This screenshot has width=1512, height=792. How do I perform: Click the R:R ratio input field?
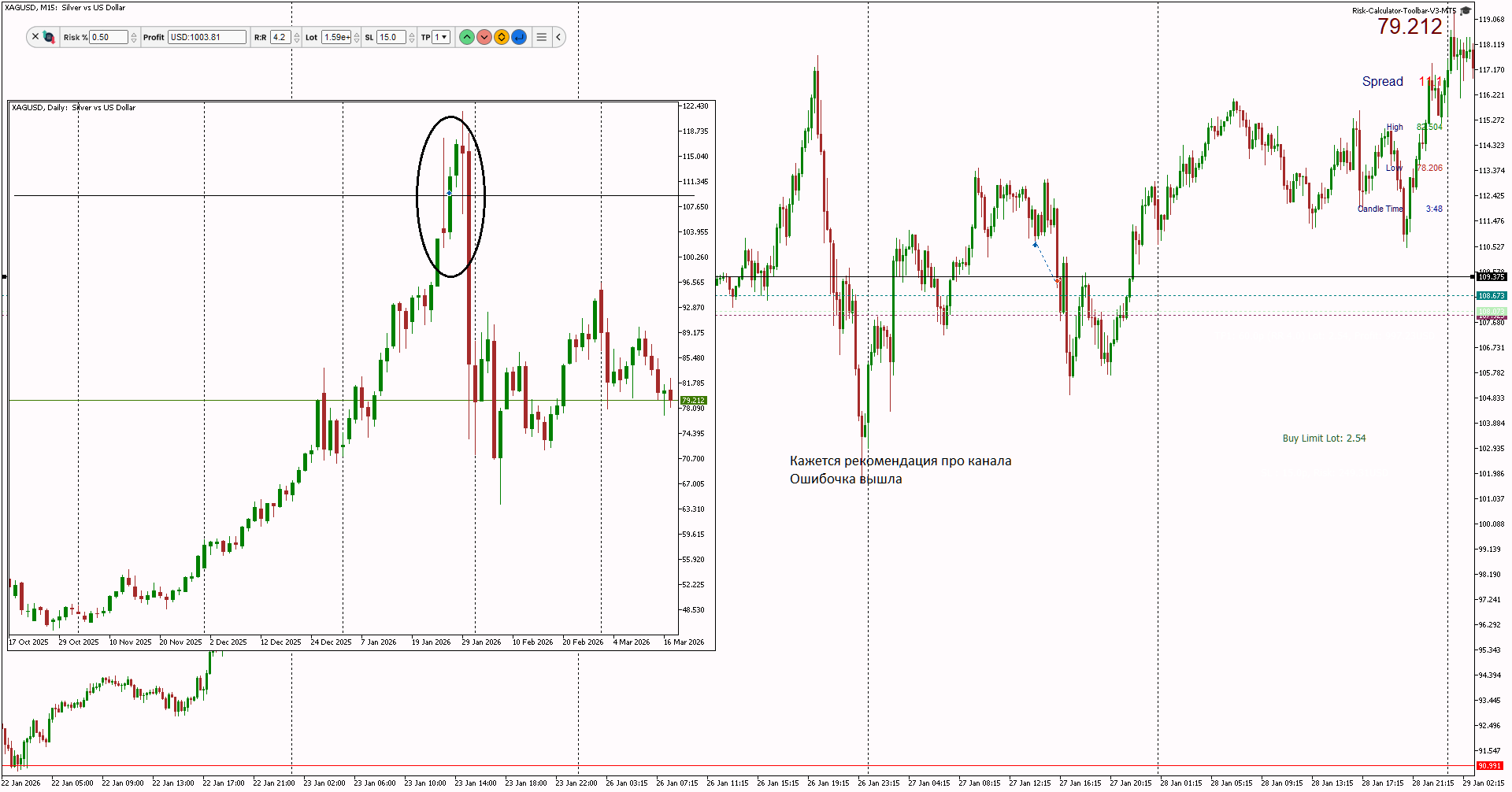tap(280, 37)
